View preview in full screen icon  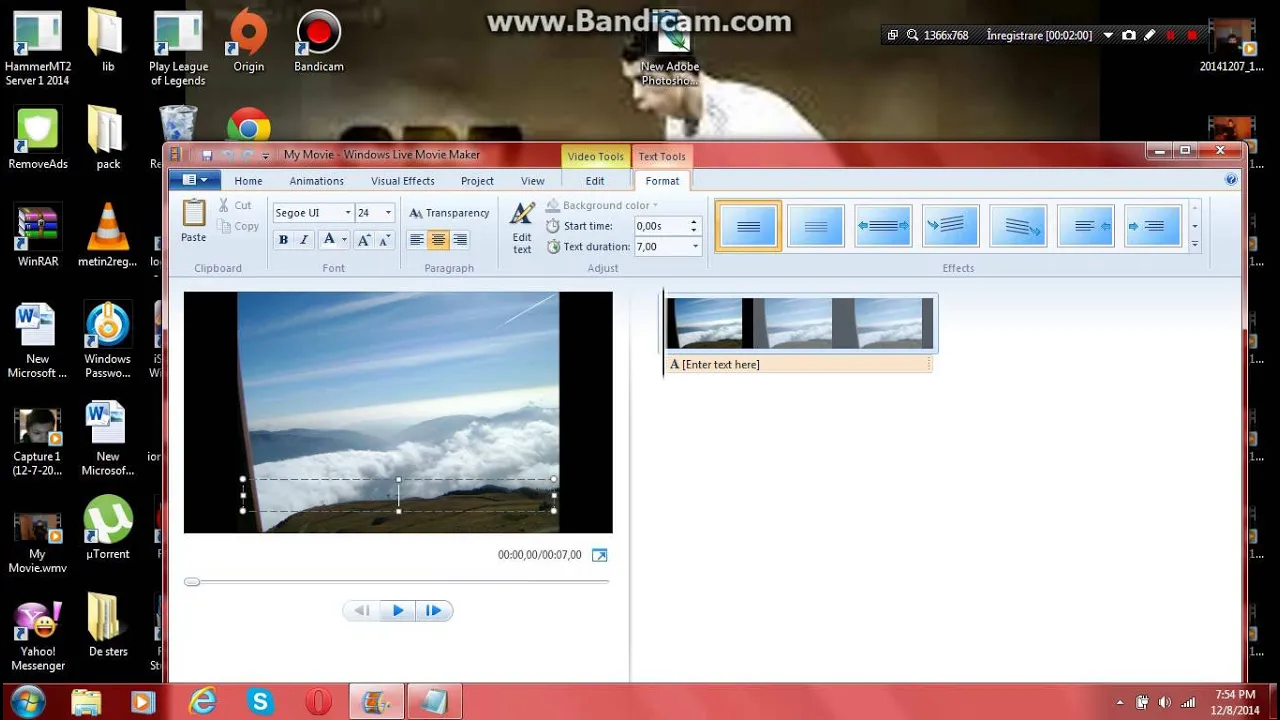coord(599,555)
